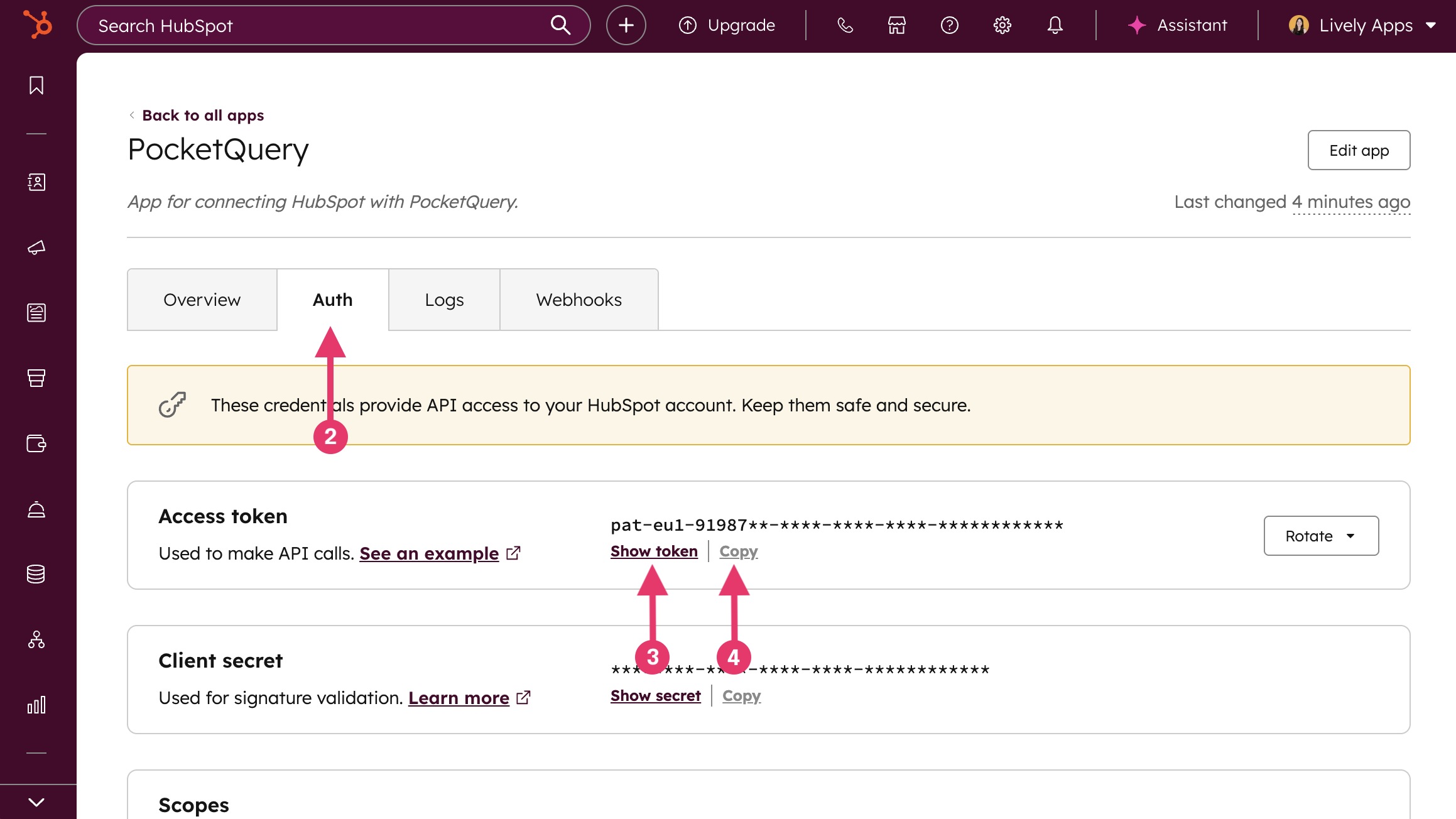Image resolution: width=1456 pixels, height=819 pixels.
Task: Select the CRM contacts icon in the sidebar
Action: pyautogui.click(x=36, y=182)
